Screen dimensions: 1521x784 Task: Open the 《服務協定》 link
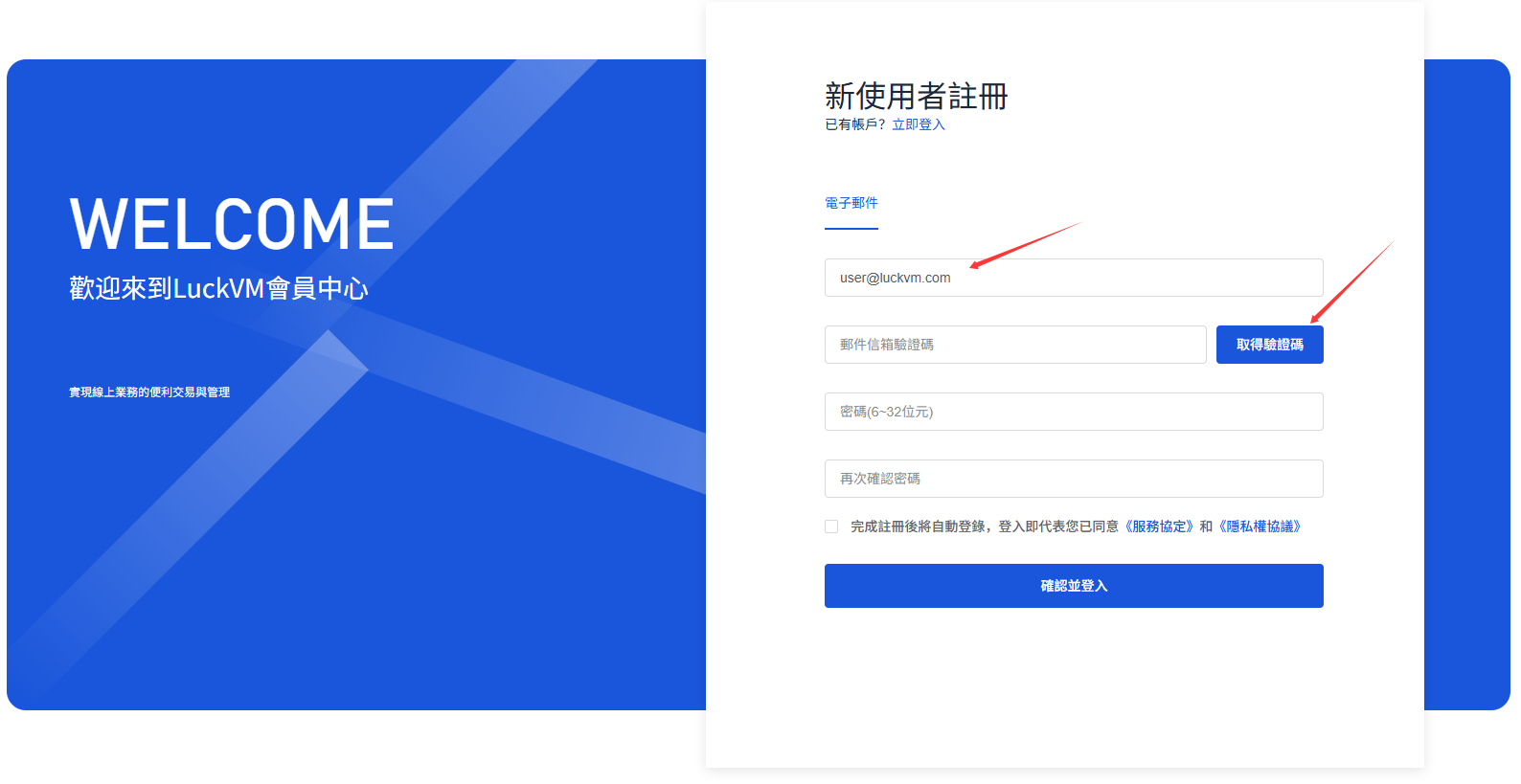pyautogui.click(x=1158, y=526)
